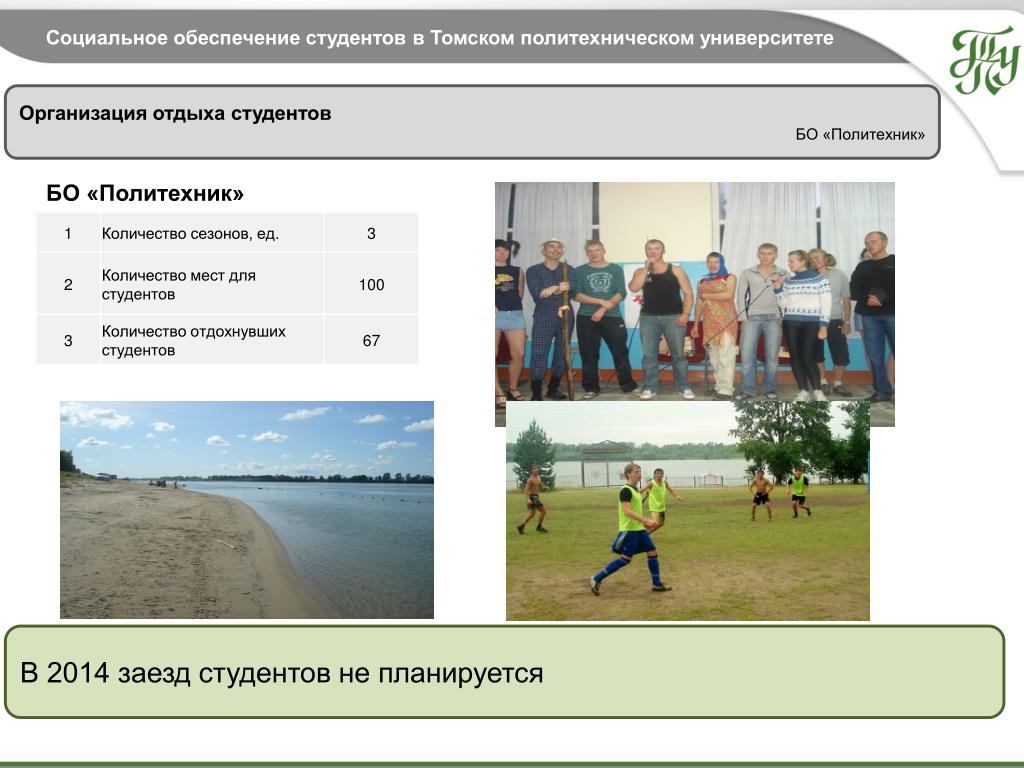1024x768 pixels.
Task: Select the bold table title БО «Политехник»
Action: click(145, 193)
